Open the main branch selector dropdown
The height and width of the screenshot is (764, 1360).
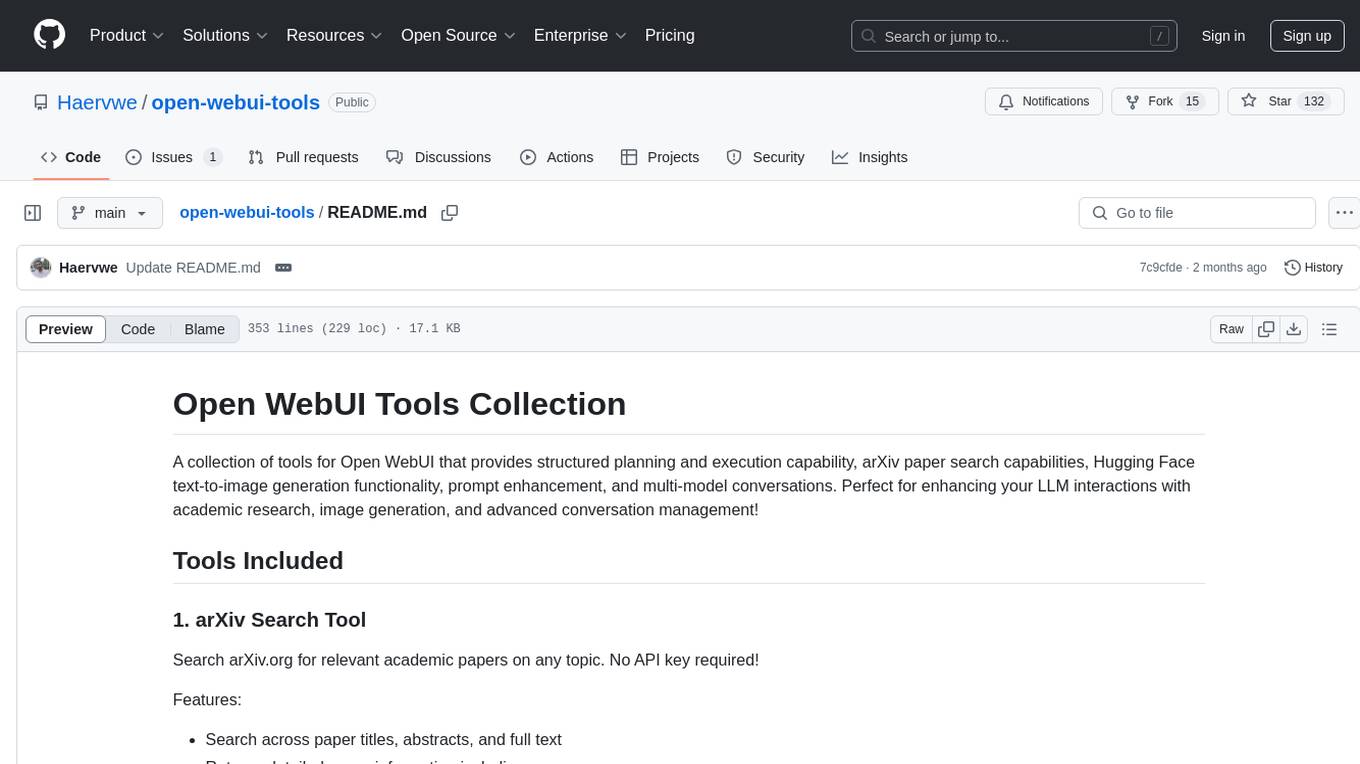click(110, 213)
